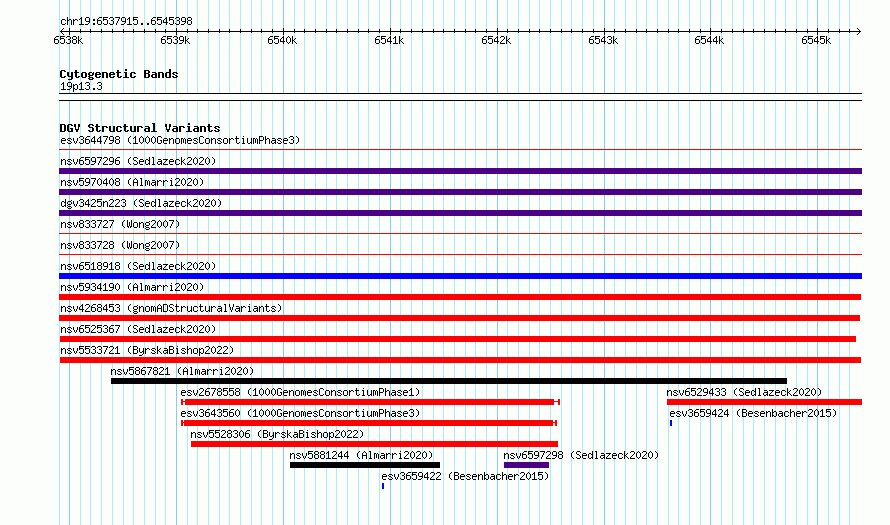Open nsv5970408 (Almarri2020) label
Screen dimensions: 890x525
(x=132, y=182)
